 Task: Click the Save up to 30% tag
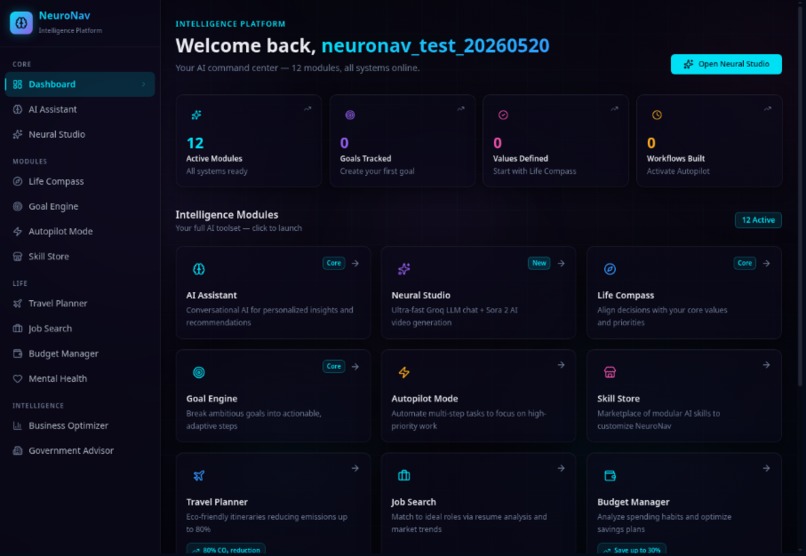click(x=632, y=550)
